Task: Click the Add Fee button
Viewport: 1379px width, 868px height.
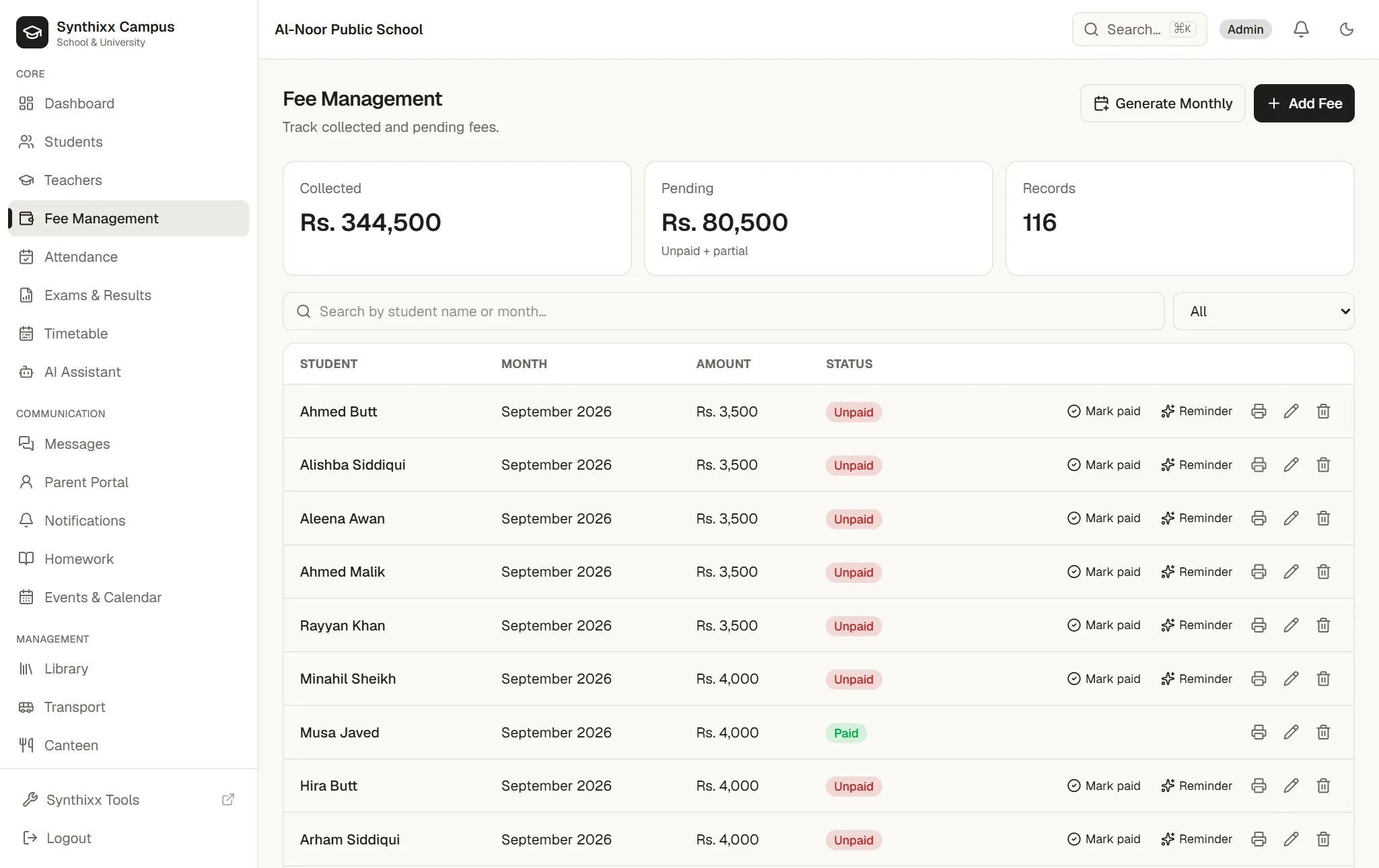Action: click(x=1304, y=103)
